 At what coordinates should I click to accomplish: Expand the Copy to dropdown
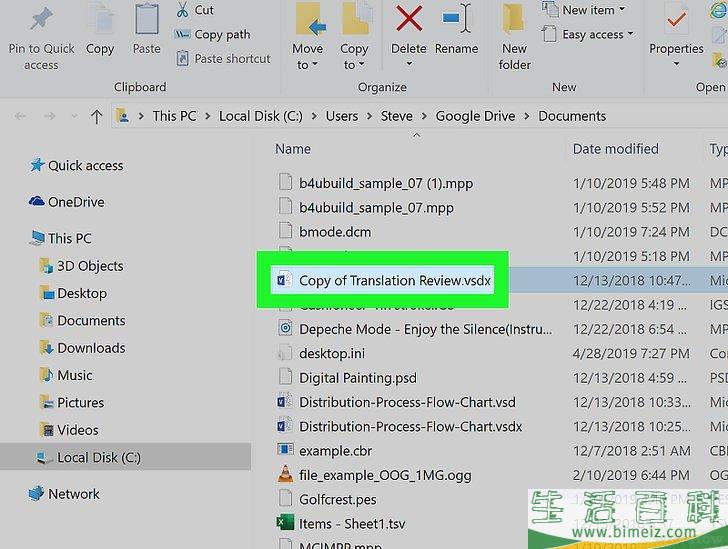click(354, 57)
